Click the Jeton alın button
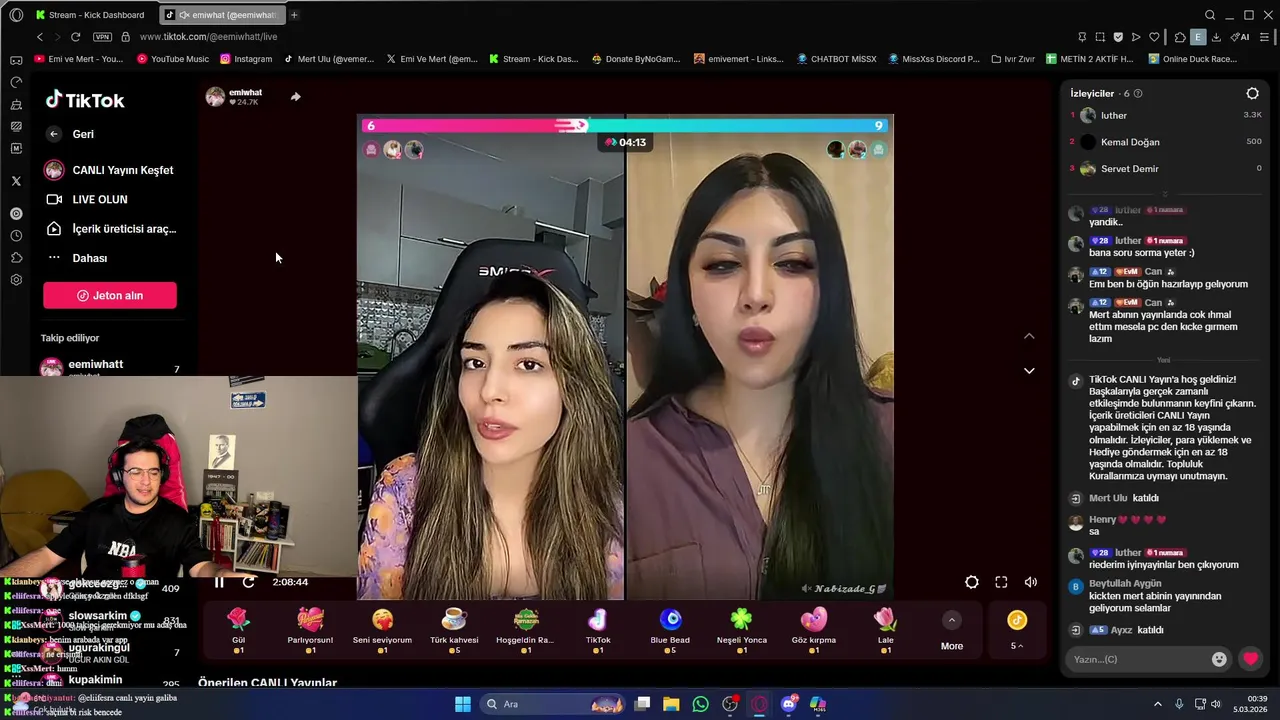 point(110,295)
